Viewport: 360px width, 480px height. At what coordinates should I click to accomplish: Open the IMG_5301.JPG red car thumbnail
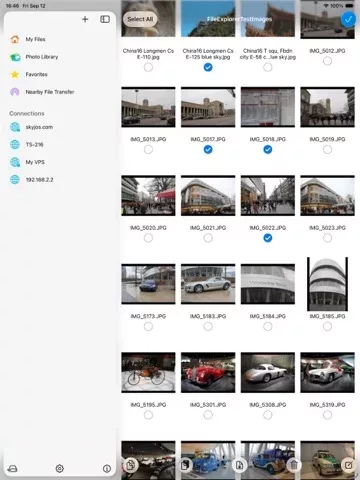pyautogui.click(x=208, y=372)
